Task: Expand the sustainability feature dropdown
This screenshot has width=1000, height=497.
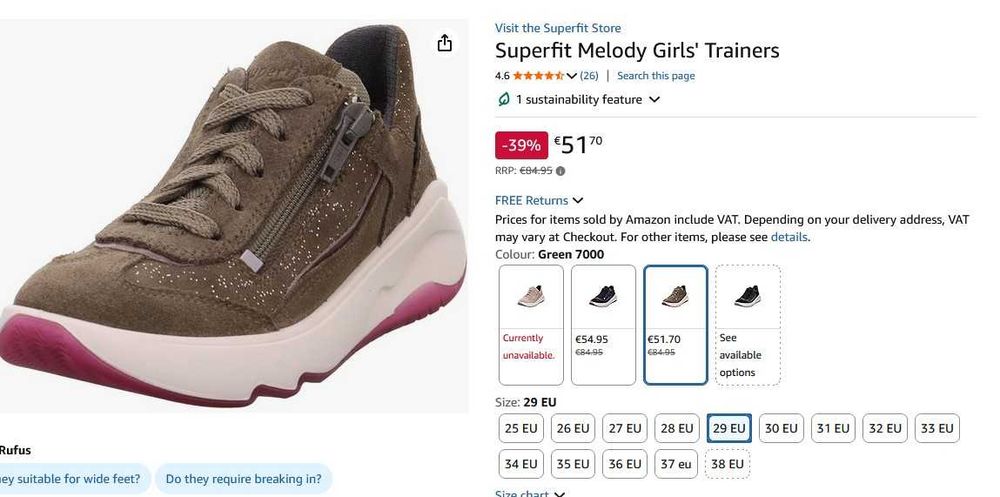Action: (x=654, y=100)
